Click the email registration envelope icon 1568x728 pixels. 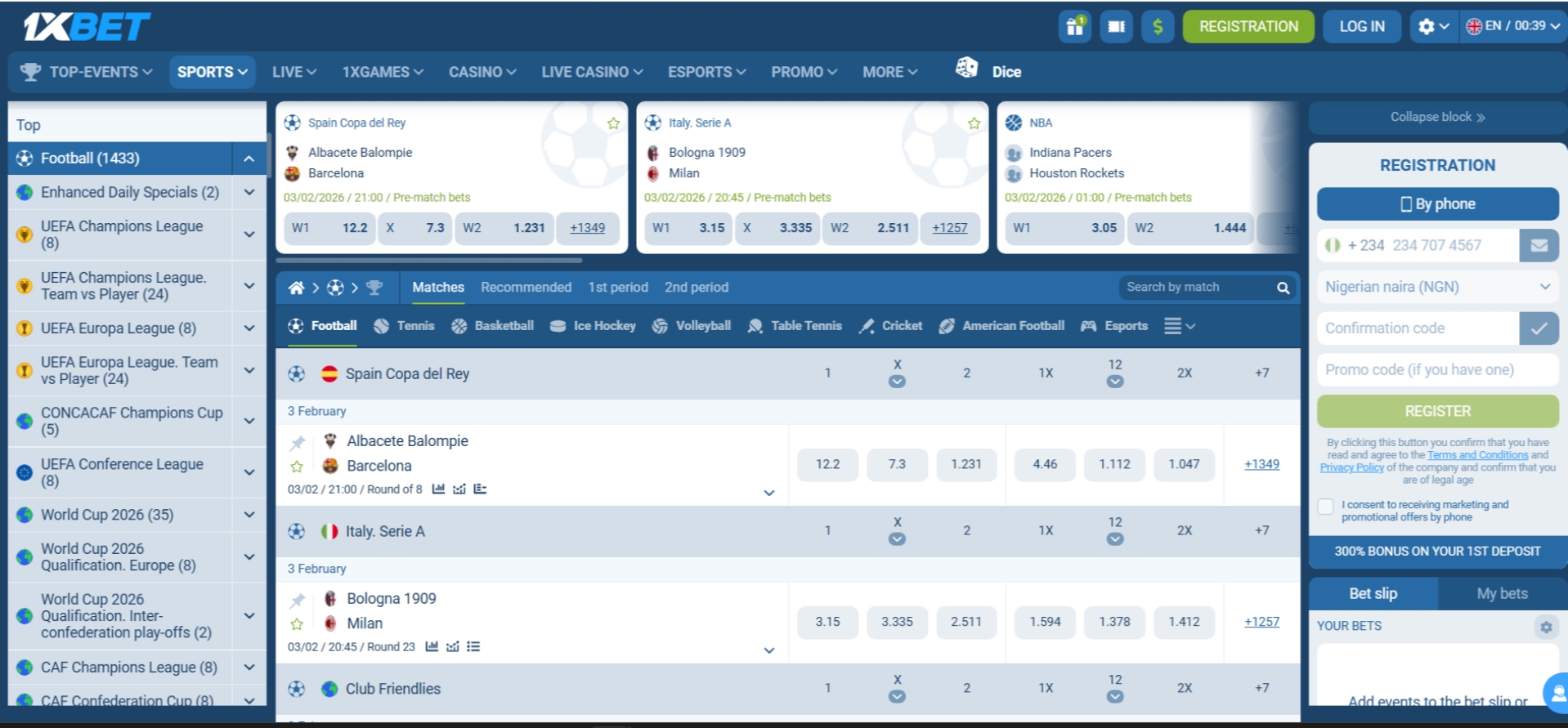pos(1539,245)
